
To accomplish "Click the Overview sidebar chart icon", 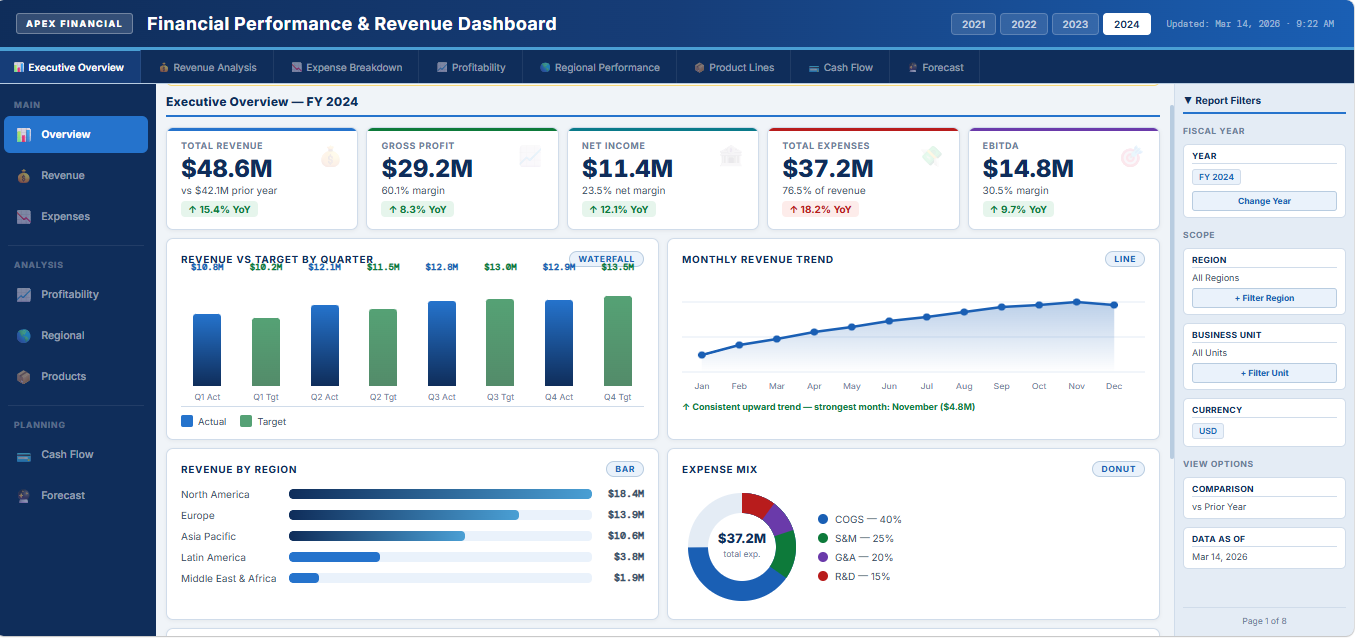I will pyautogui.click(x=24, y=135).
